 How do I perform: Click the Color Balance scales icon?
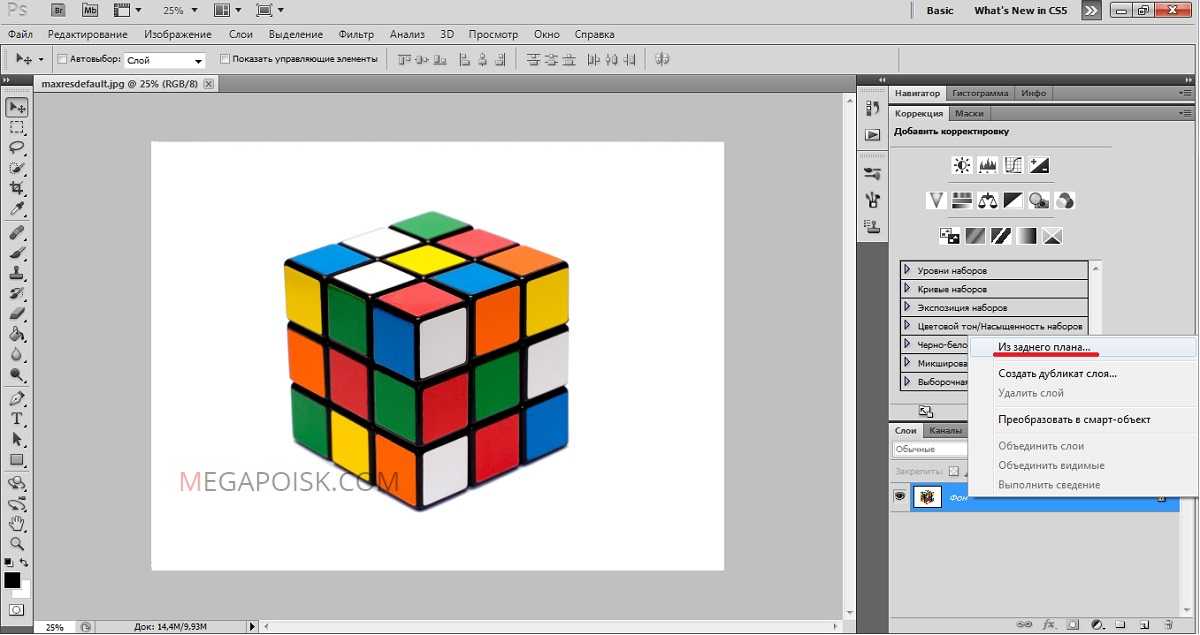988,200
